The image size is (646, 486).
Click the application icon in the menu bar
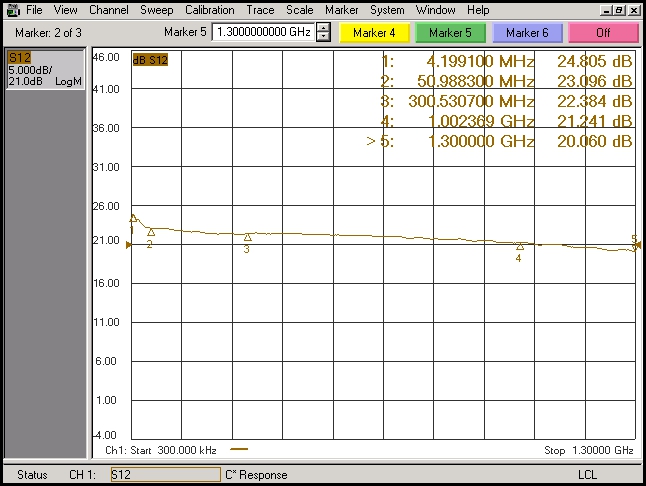click(12, 10)
